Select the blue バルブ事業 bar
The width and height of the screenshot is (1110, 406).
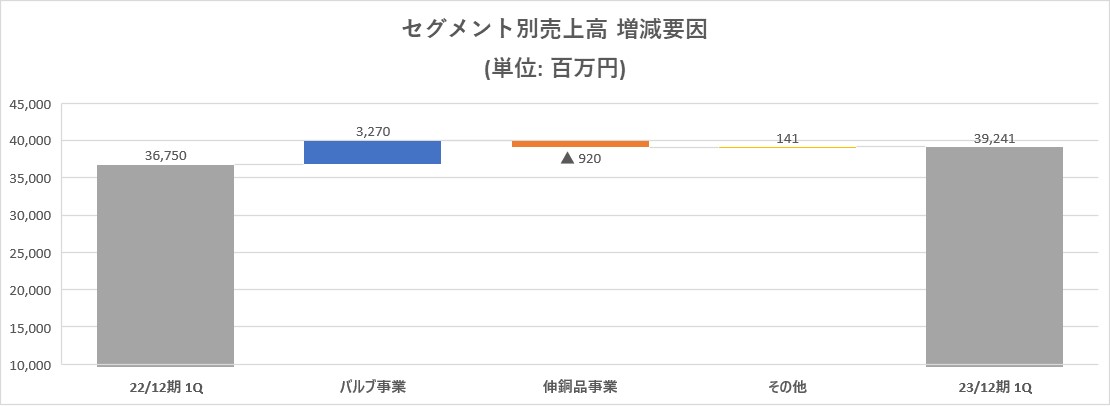pos(372,152)
